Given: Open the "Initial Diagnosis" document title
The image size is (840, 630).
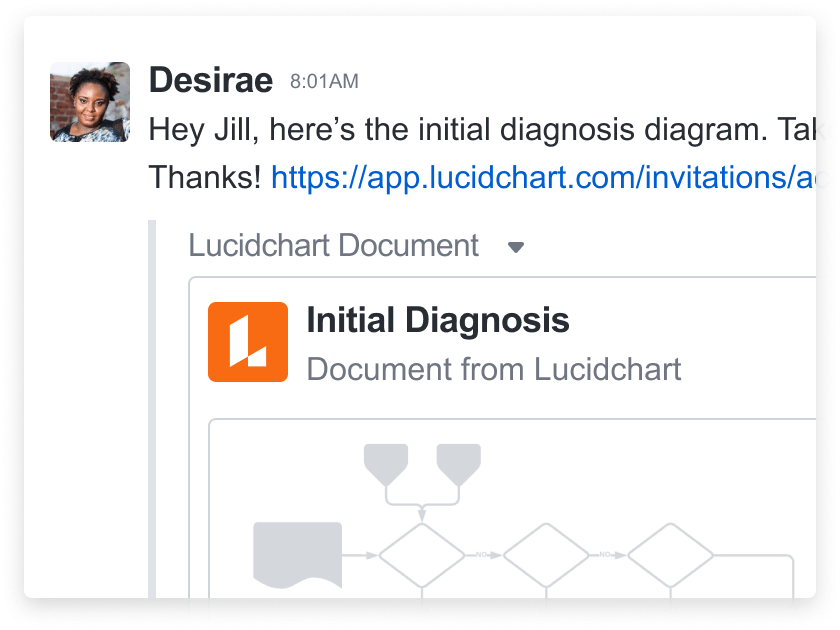Looking at the screenshot, I should pyautogui.click(x=438, y=321).
